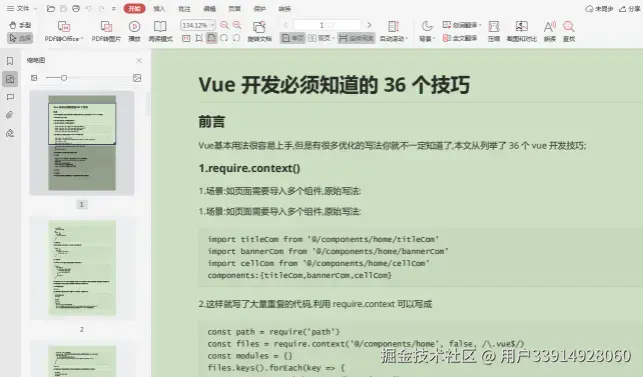Toggle the thumbnail sidebar panel icon
Screen dimensions: 643x377
10,79
